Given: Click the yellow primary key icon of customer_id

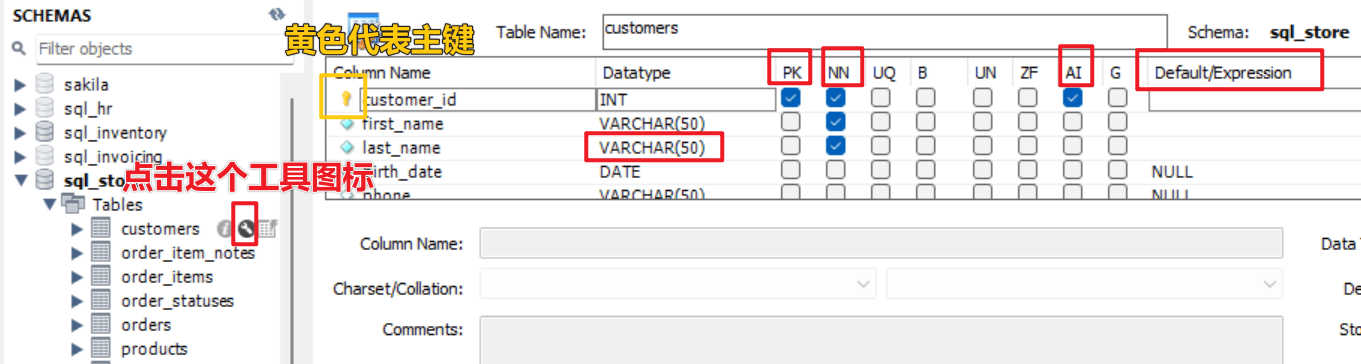Looking at the screenshot, I should [x=346, y=99].
